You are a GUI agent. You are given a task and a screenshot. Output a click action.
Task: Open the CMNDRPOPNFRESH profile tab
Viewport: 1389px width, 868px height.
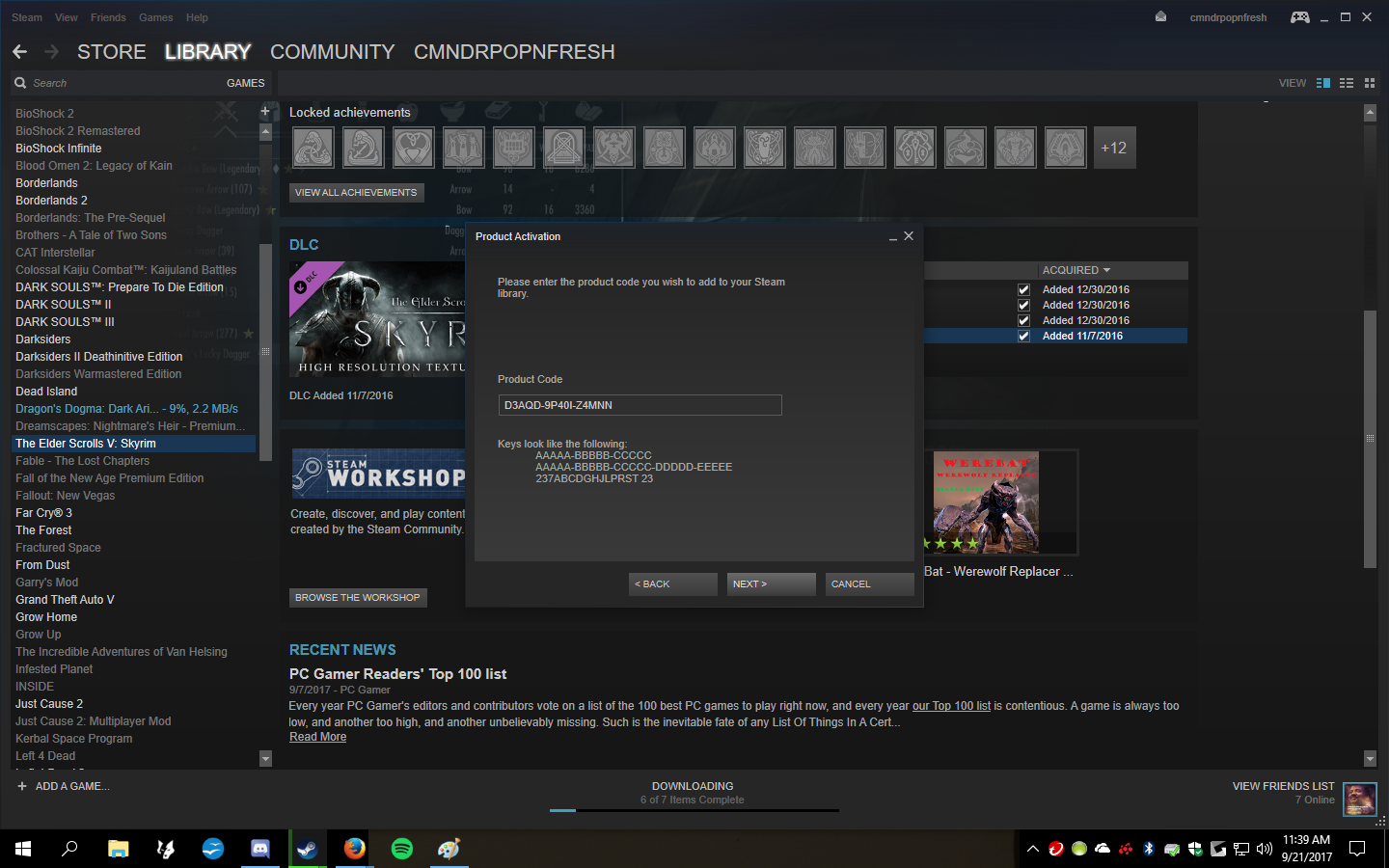(514, 52)
